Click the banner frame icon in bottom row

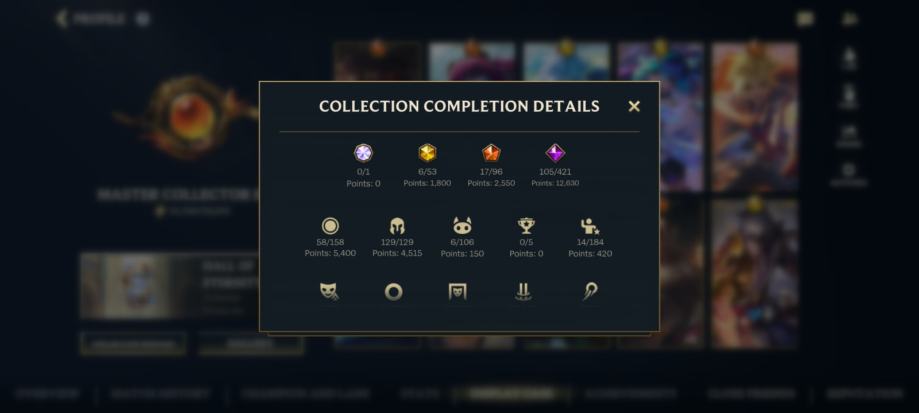click(x=458, y=291)
